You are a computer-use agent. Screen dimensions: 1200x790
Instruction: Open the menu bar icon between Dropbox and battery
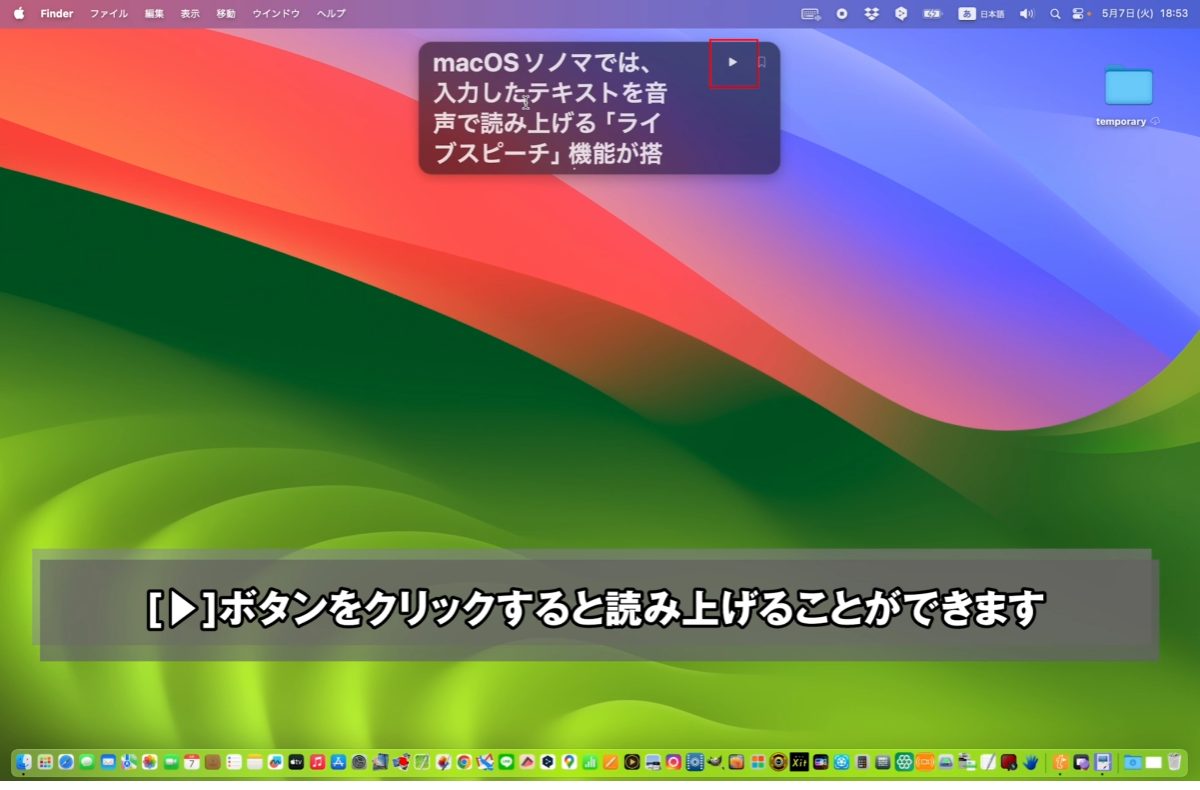tap(900, 14)
